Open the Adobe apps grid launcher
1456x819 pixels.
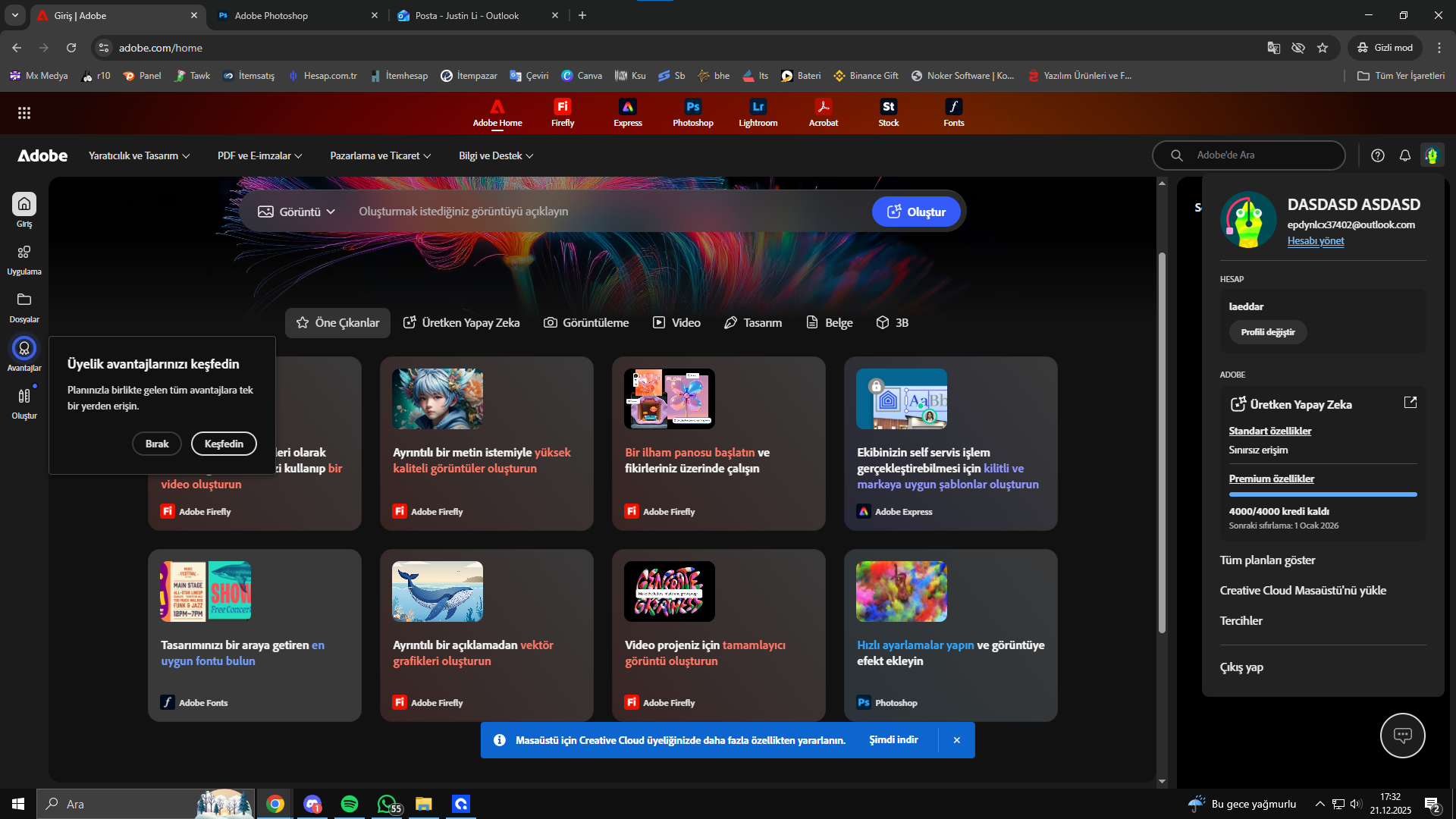(24, 113)
